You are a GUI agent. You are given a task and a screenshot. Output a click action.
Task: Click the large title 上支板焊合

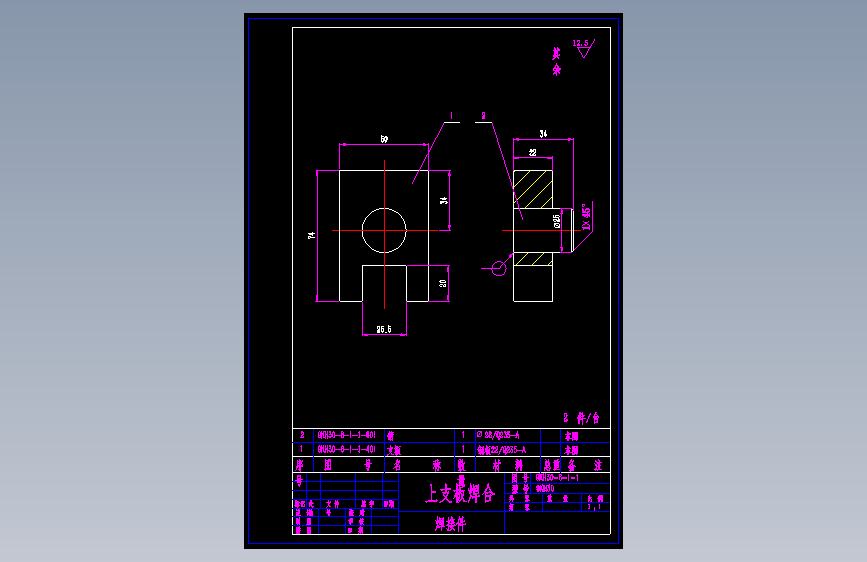click(x=459, y=493)
